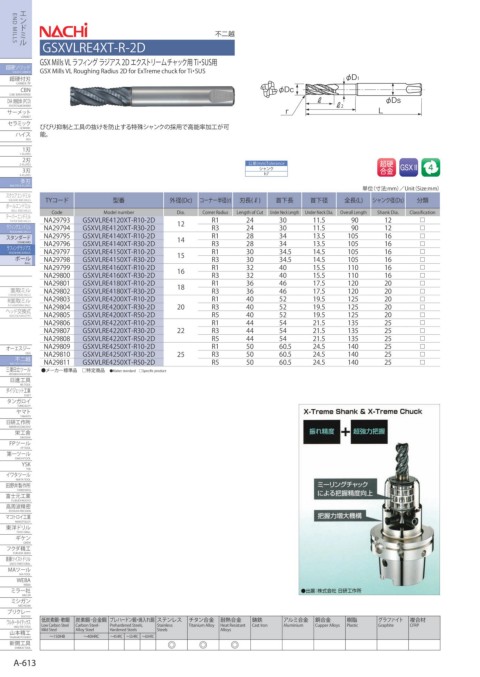This screenshot has height=677, width=480.
Task: Open the ボール side index tab
Action: (16, 260)
